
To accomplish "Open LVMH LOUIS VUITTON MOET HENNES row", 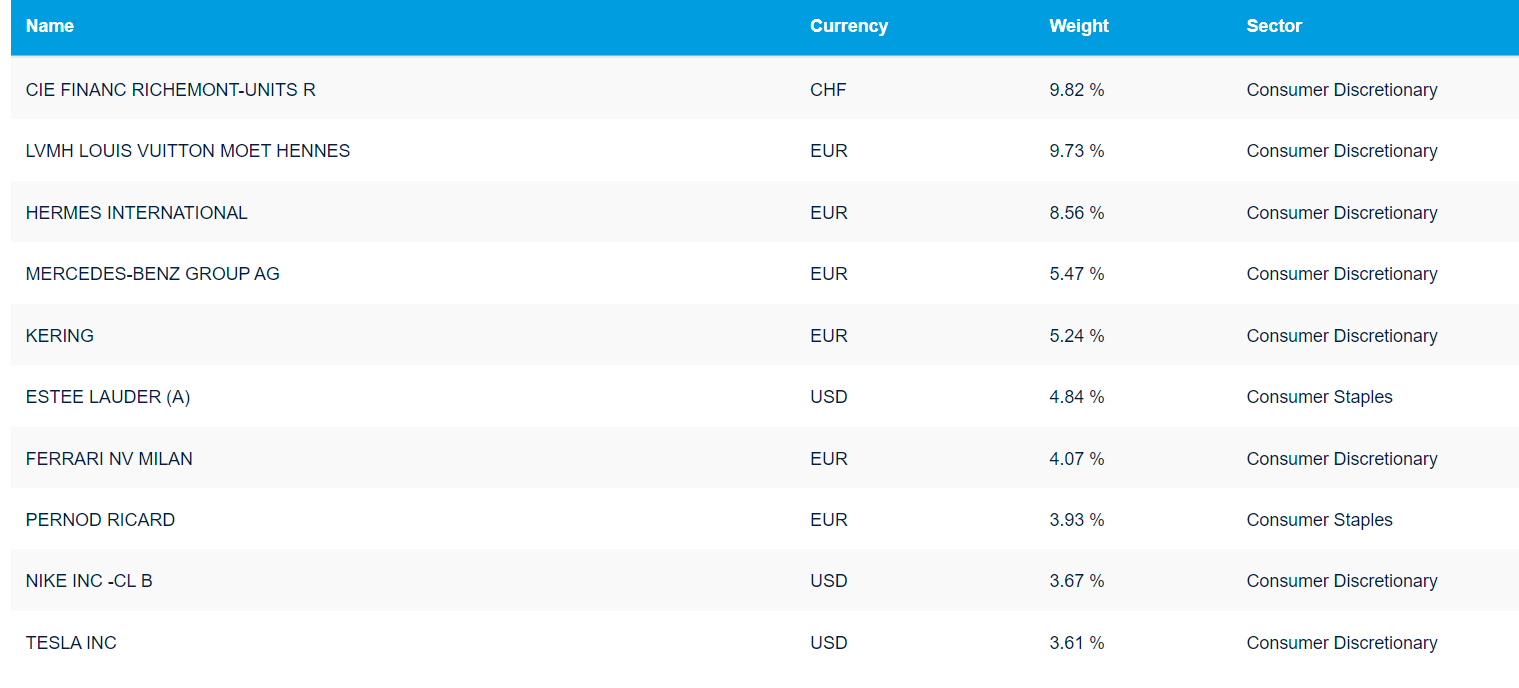I will 188,151.
